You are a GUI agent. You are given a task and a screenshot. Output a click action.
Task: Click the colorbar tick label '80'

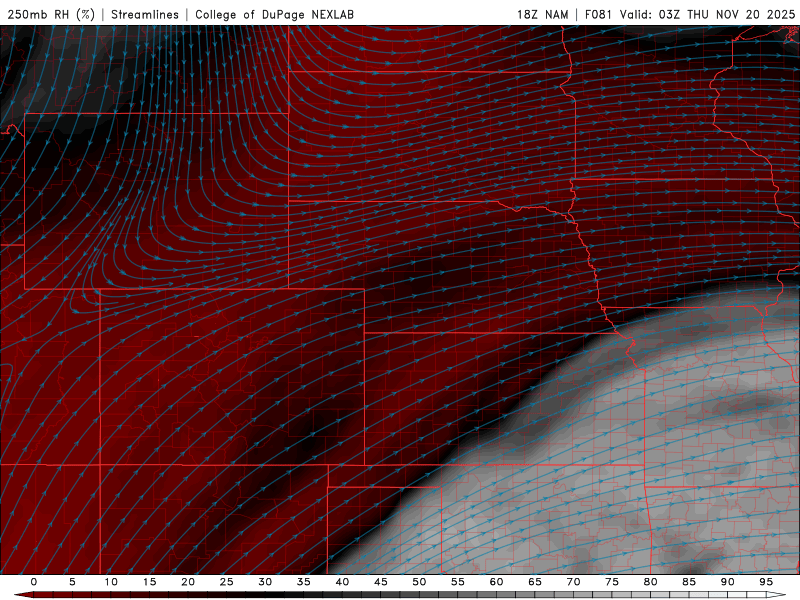pos(650,582)
